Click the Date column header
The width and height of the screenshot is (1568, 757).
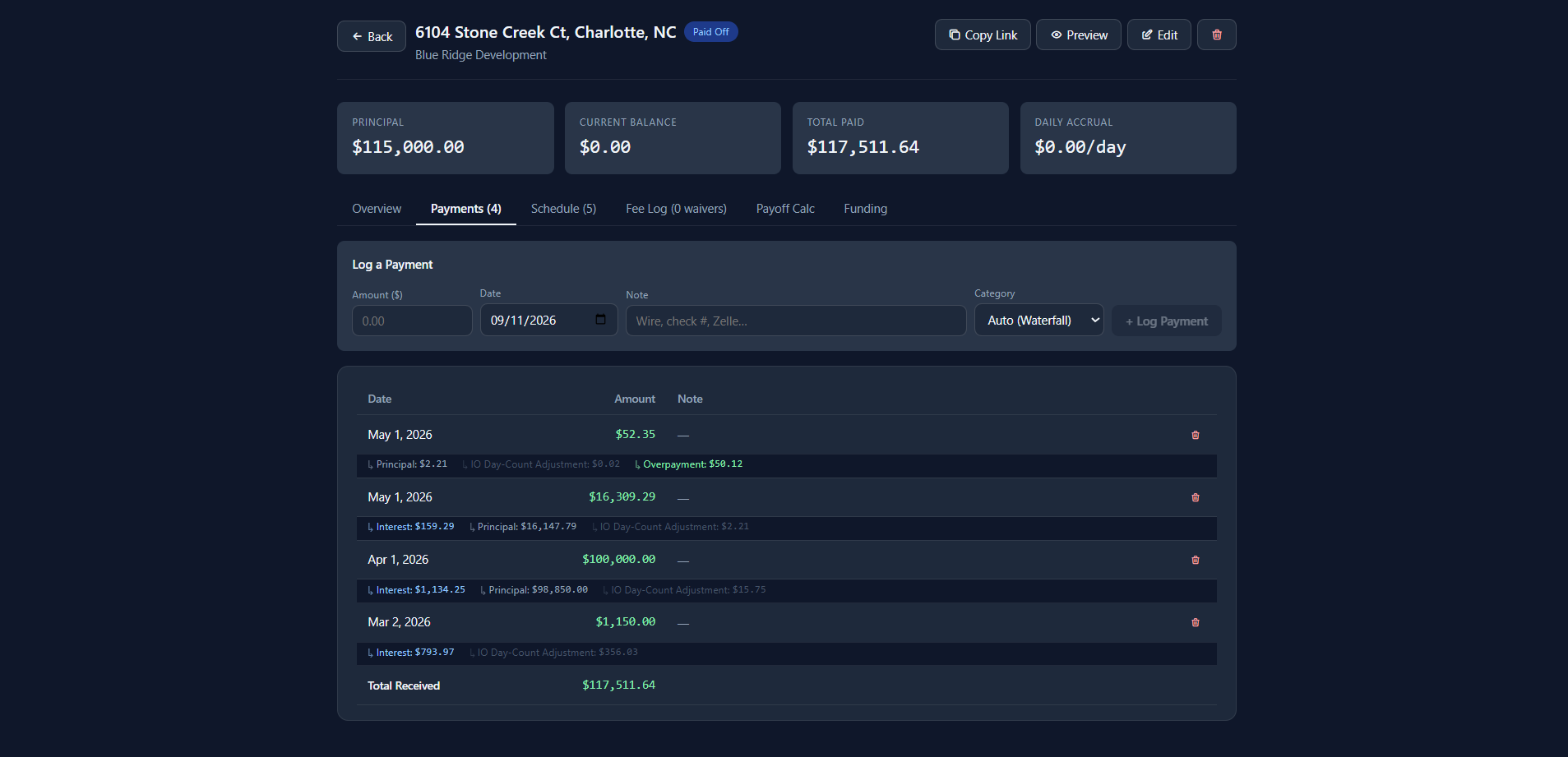379,399
